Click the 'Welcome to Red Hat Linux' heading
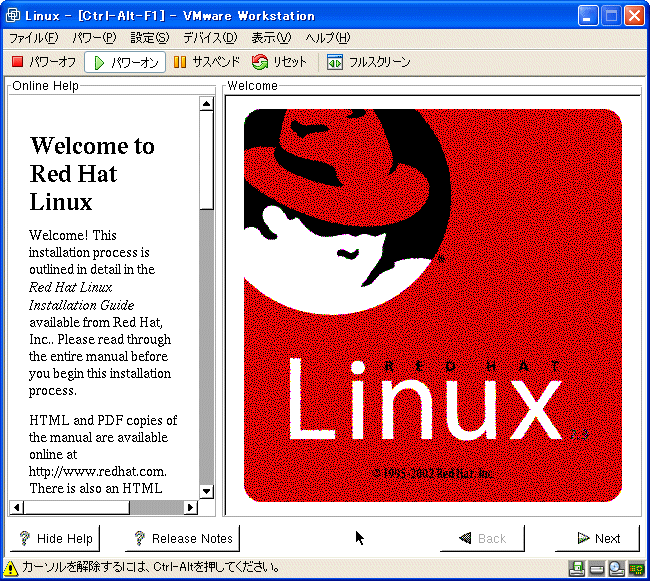 coord(92,174)
